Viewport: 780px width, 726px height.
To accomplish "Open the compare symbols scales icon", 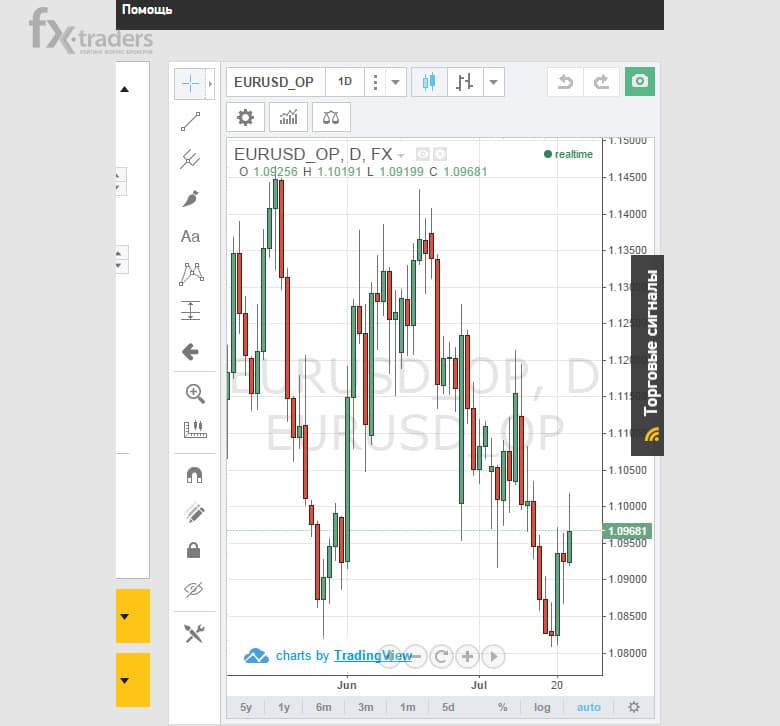I will tap(331, 117).
